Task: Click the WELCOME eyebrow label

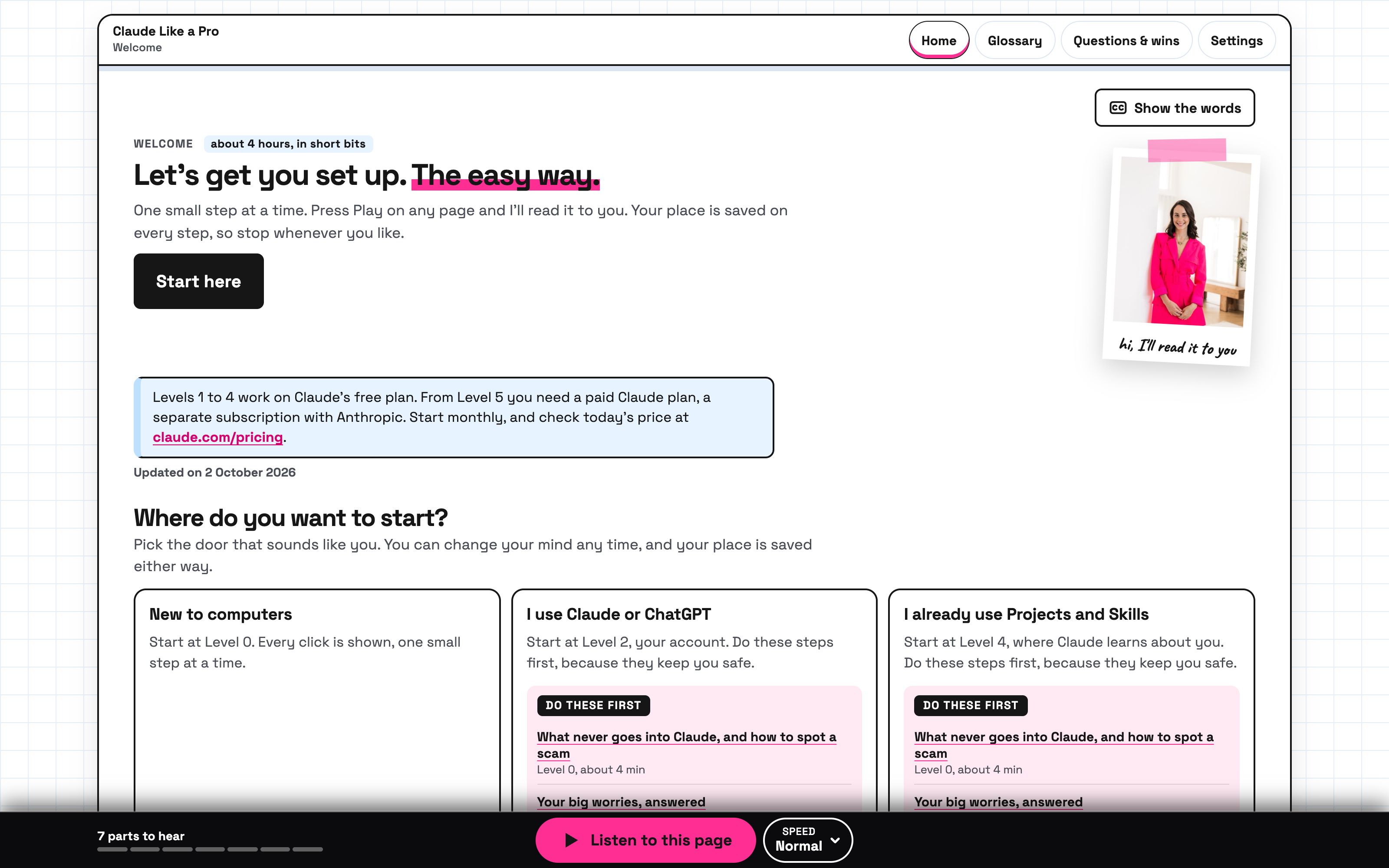Action: [163, 144]
